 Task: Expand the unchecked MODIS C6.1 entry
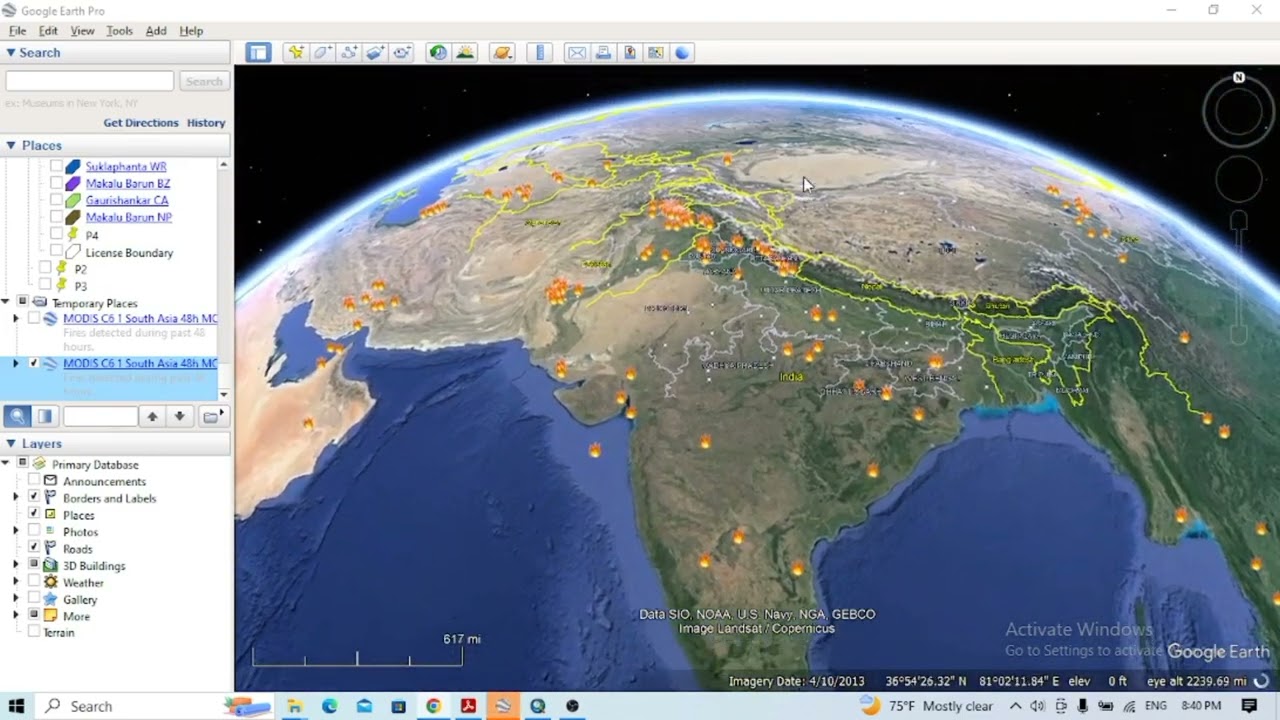pos(16,318)
